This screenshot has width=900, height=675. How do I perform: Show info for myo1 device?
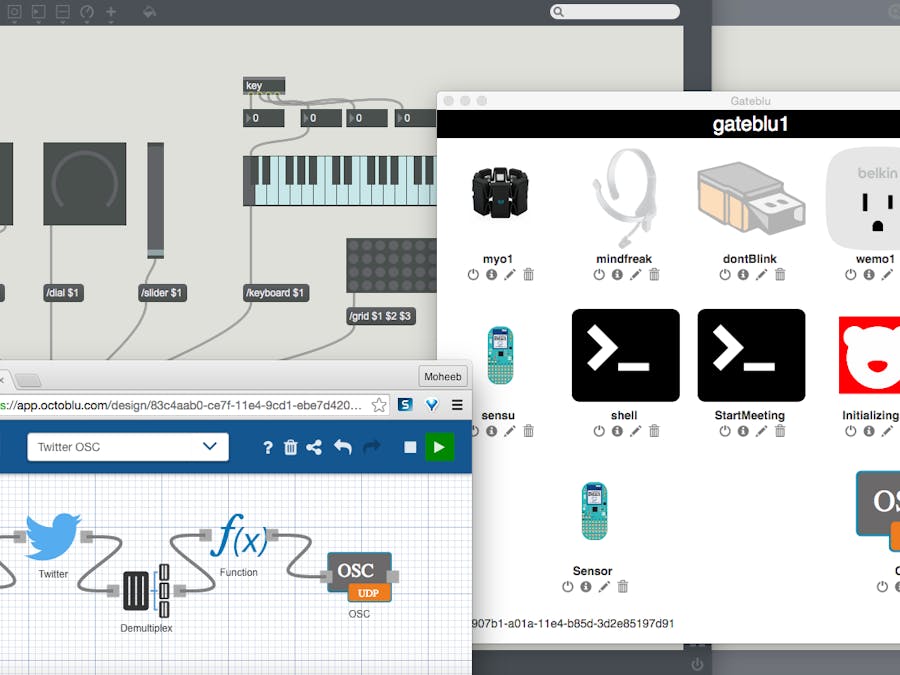click(492, 275)
